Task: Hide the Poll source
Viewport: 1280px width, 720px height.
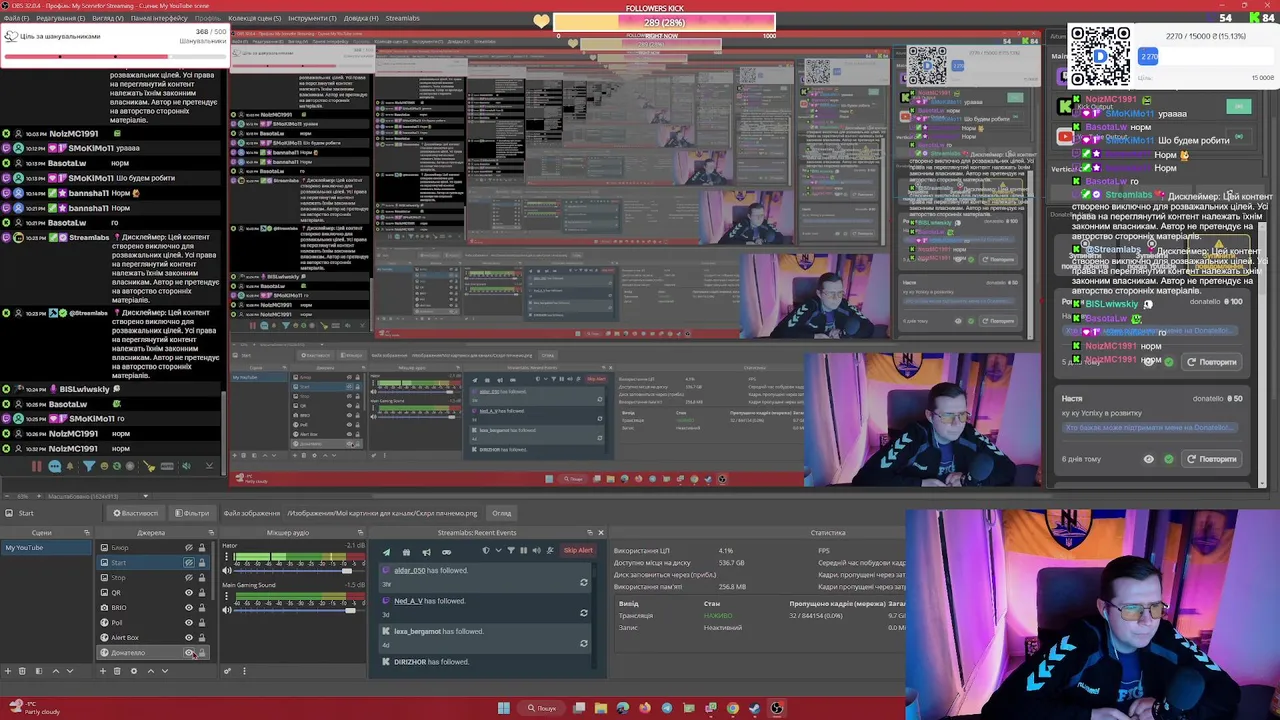Action: tap(189, 623)
